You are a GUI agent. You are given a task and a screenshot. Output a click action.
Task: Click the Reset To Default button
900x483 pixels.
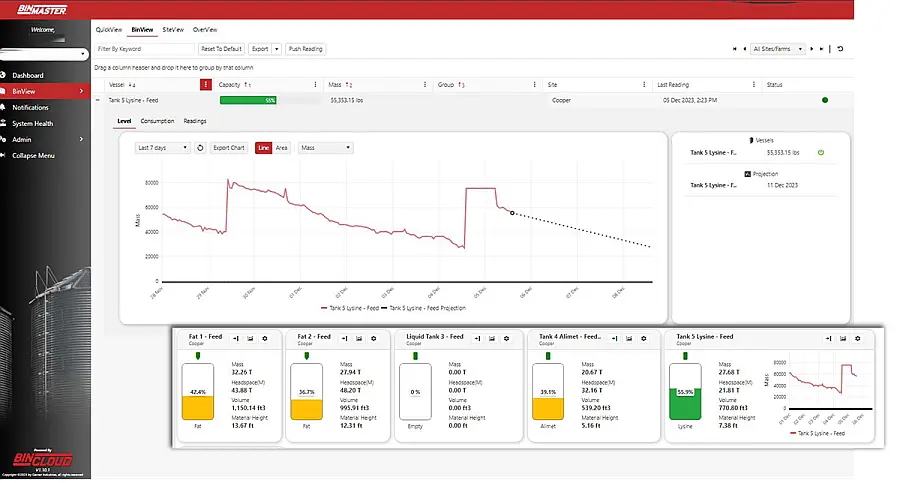click(x=221, y=48)
